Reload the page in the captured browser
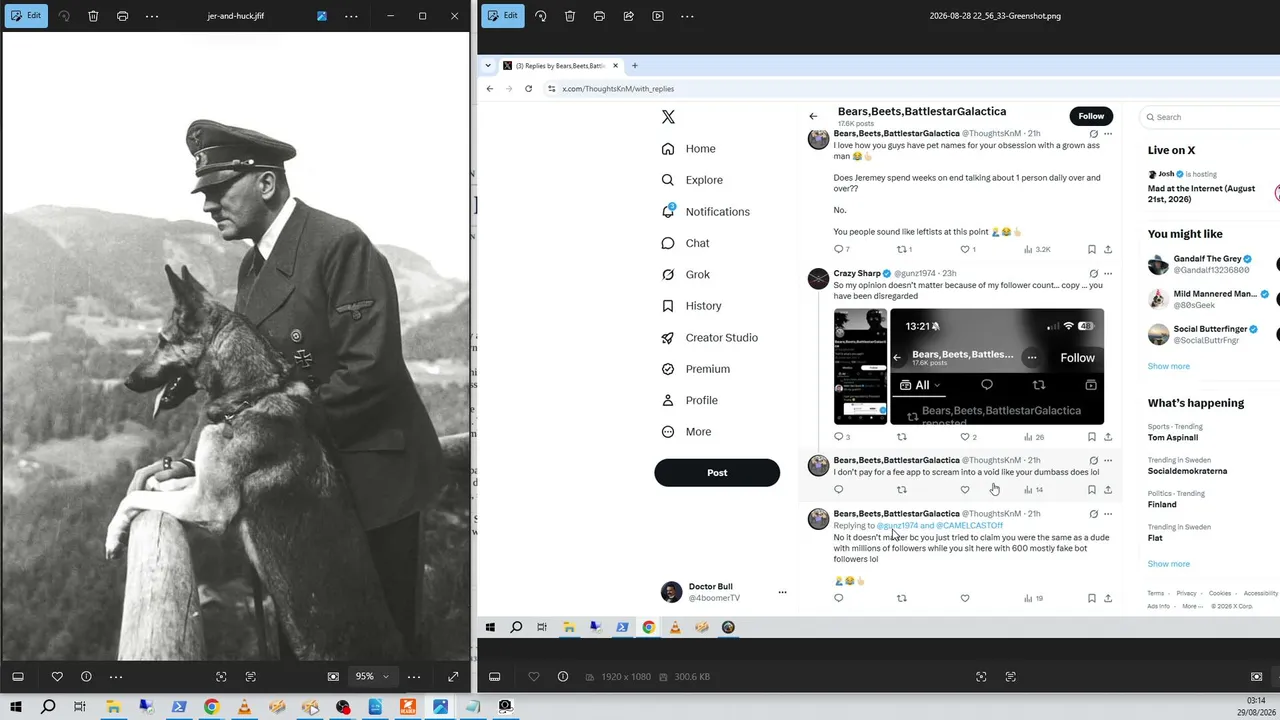 click(528, 89)
